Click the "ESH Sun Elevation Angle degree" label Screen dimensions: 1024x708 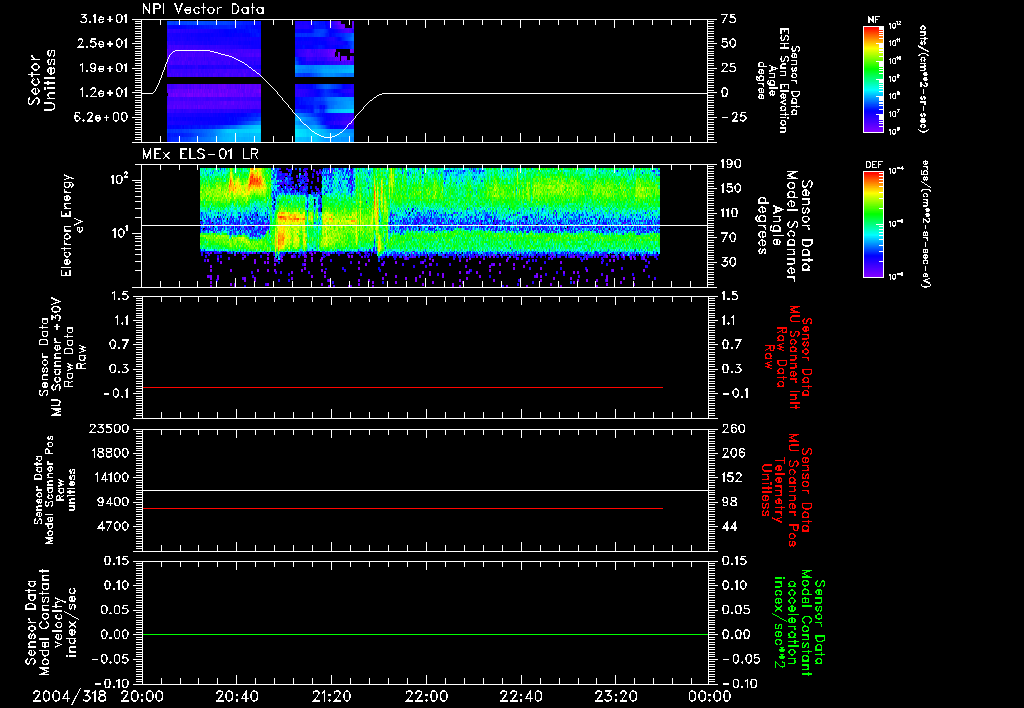tap(777, 80)
